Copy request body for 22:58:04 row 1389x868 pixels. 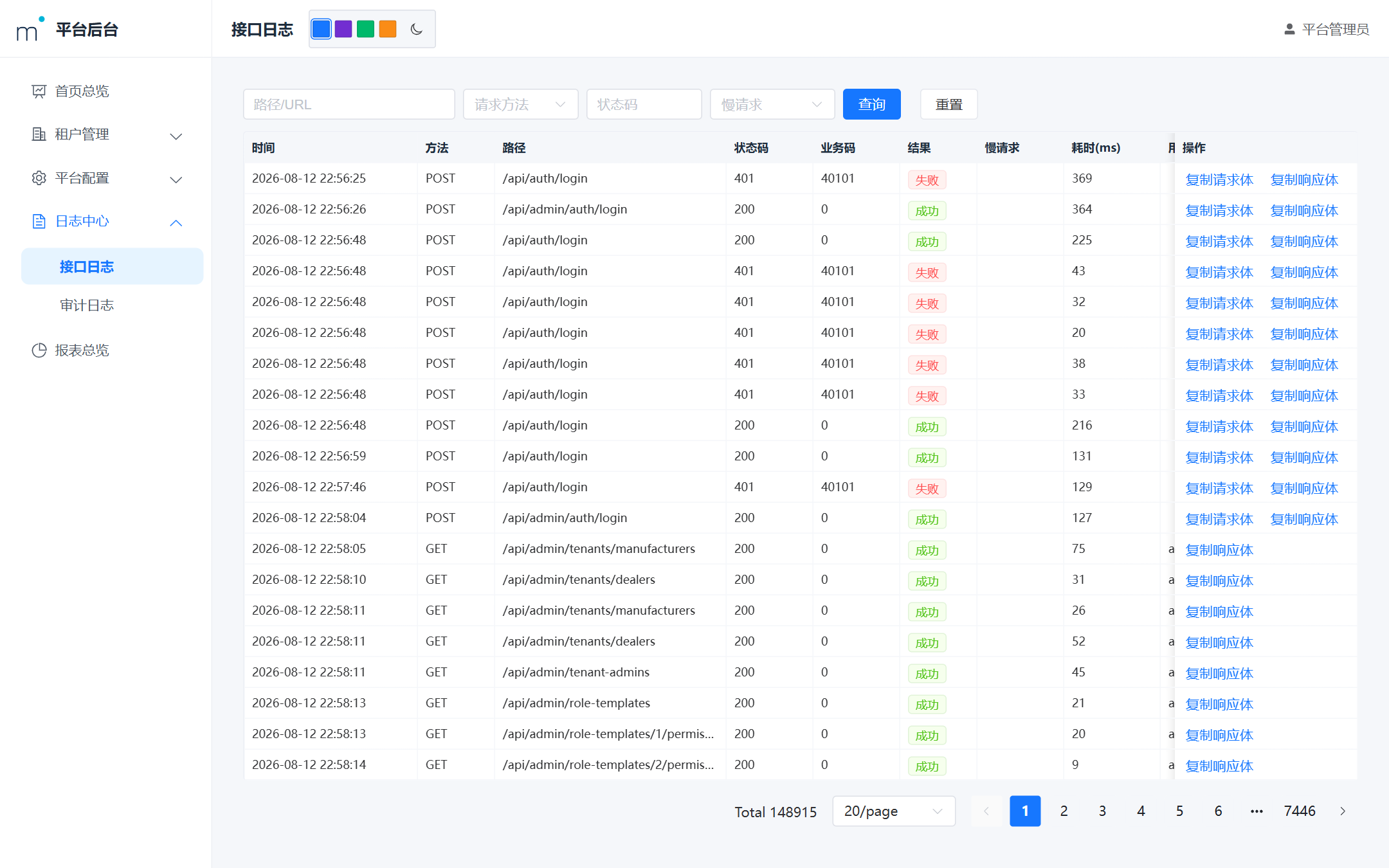pos(1219,519)
